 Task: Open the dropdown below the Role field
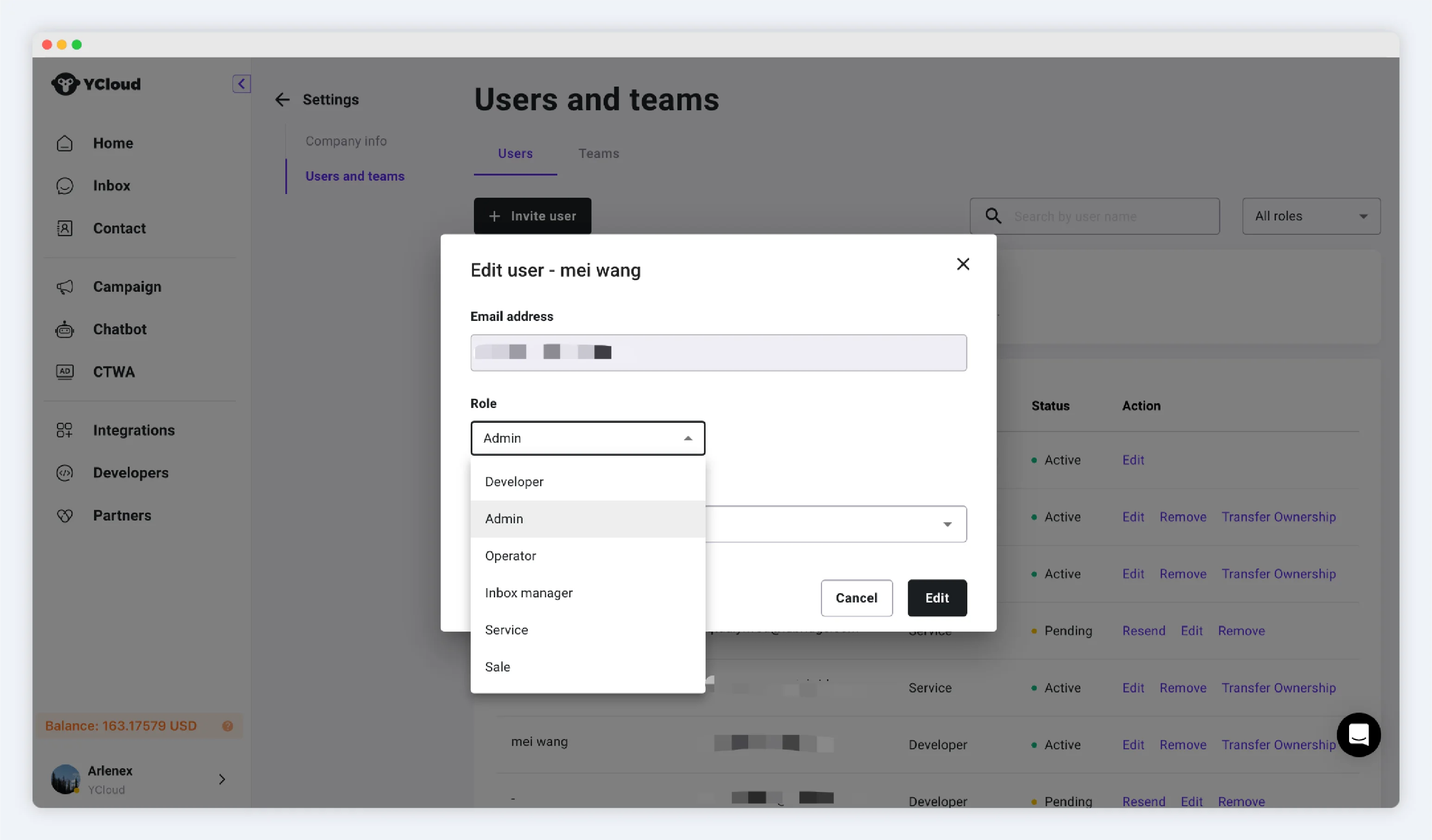(x=836, y=524)
